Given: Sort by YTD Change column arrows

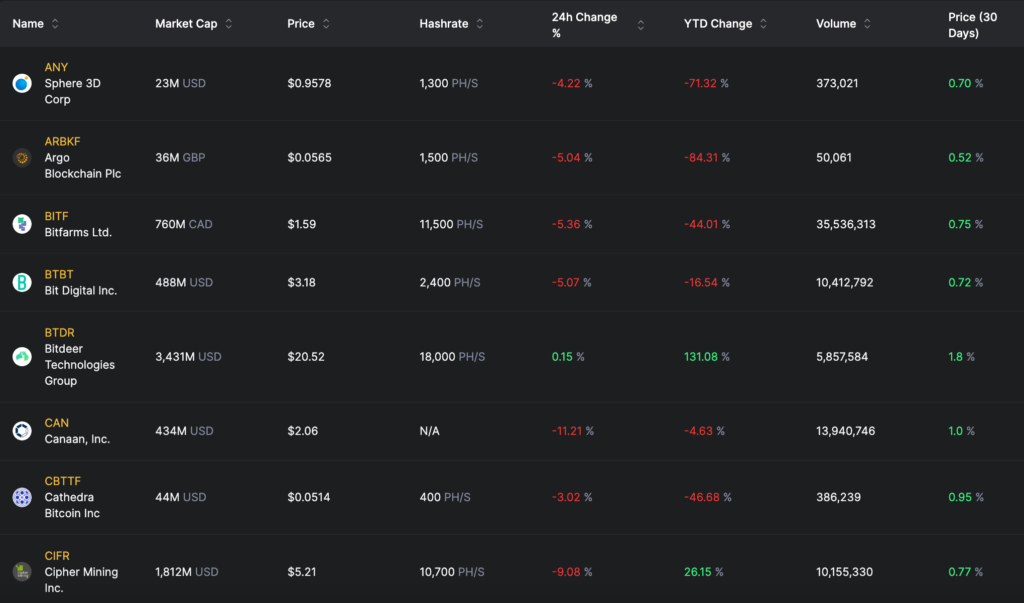Looking at the screenshot, I should tap(764, 24).
